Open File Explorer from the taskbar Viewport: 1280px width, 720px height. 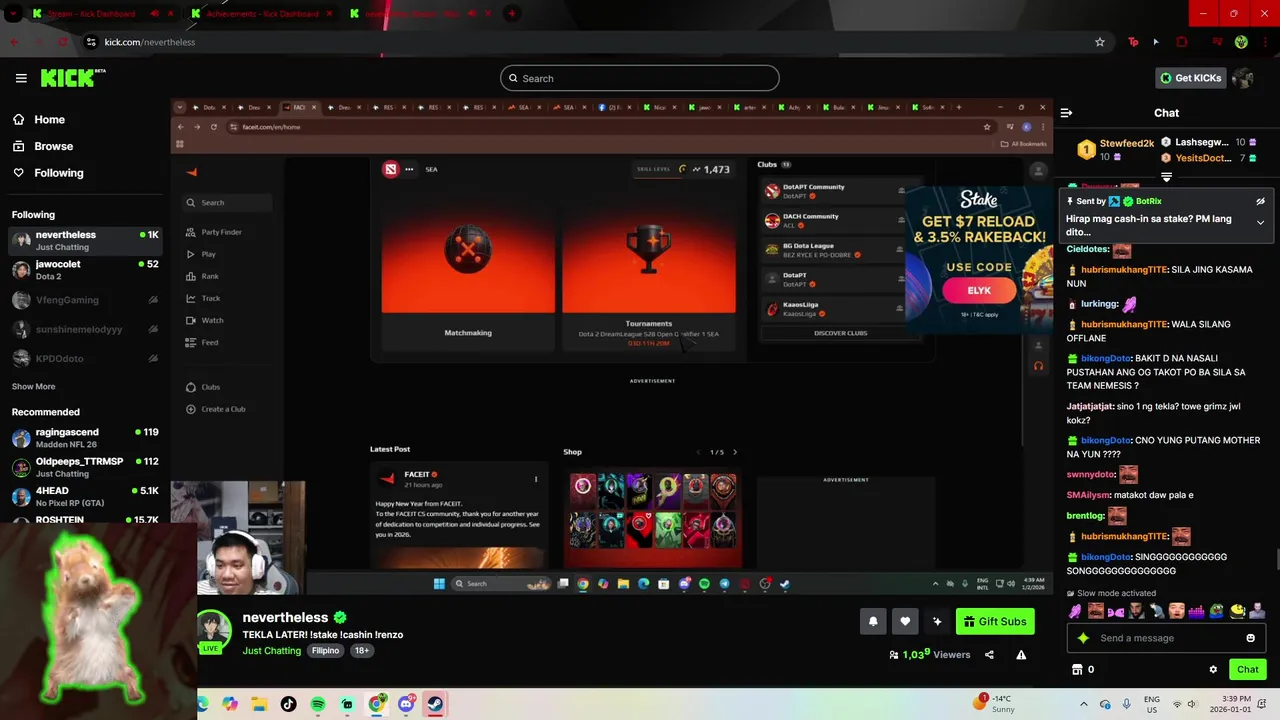[x=259, y=704]
